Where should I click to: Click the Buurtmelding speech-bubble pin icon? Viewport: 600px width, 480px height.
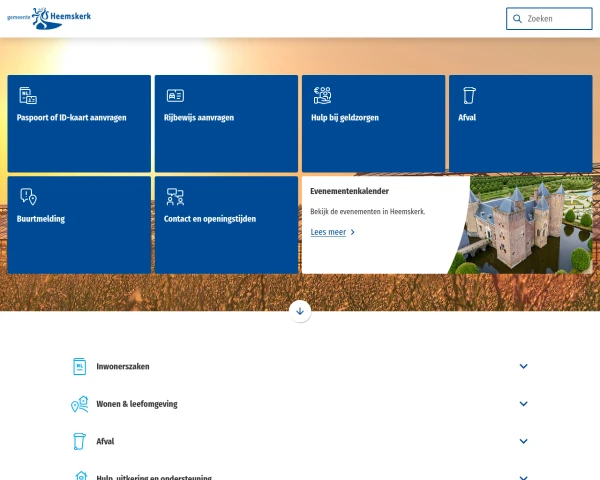click(28, 197)
